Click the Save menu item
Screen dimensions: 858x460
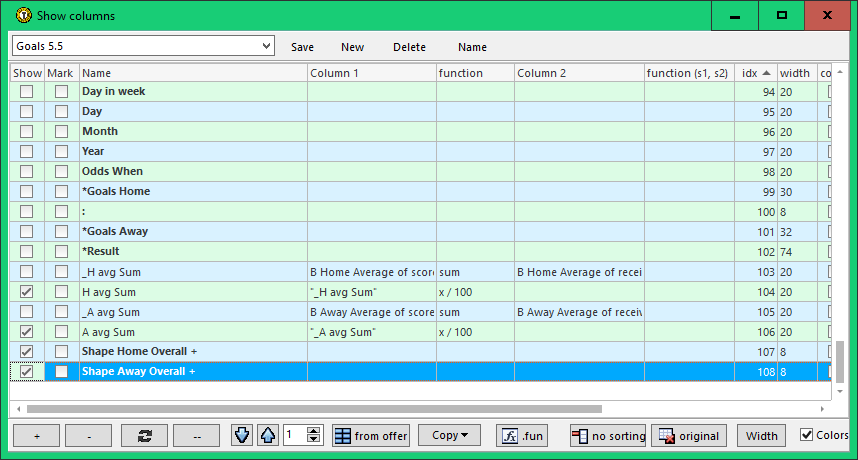[x=302, y=47]
